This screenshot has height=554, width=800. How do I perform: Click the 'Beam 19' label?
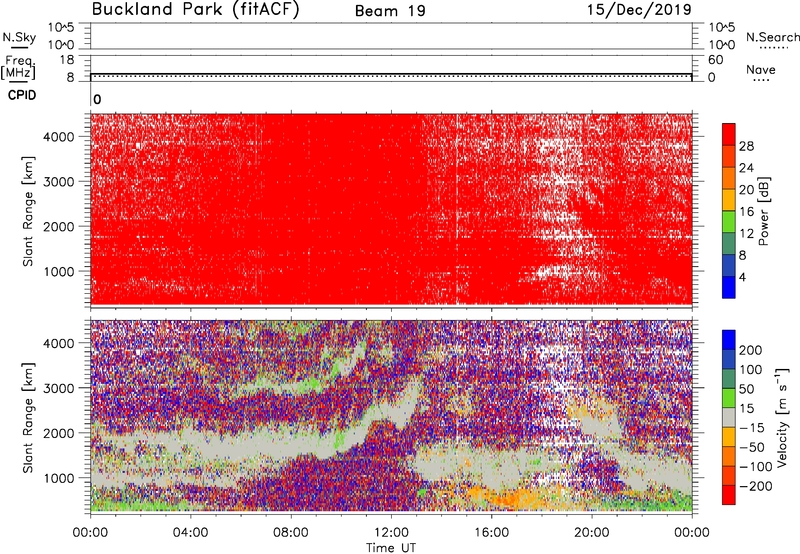(x=390, y=11)
